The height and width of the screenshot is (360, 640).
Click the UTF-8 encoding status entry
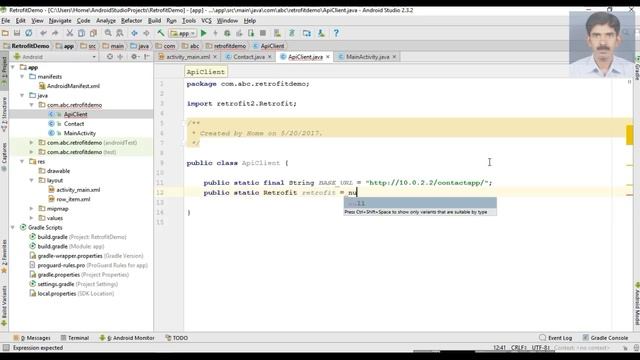[x=541, y=348]
